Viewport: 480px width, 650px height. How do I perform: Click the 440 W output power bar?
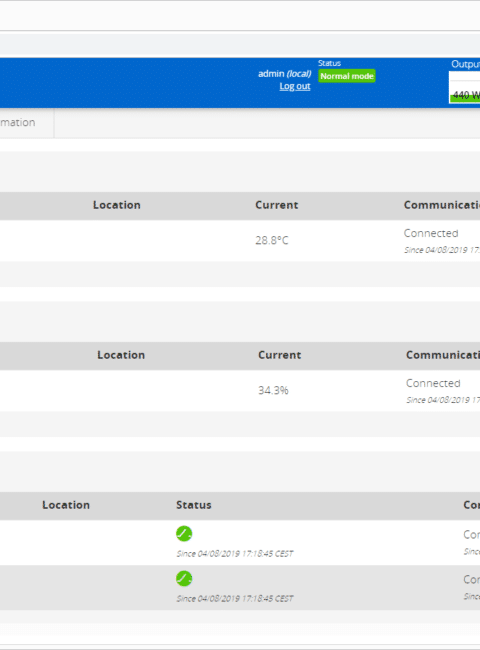(x=465, y=95)
